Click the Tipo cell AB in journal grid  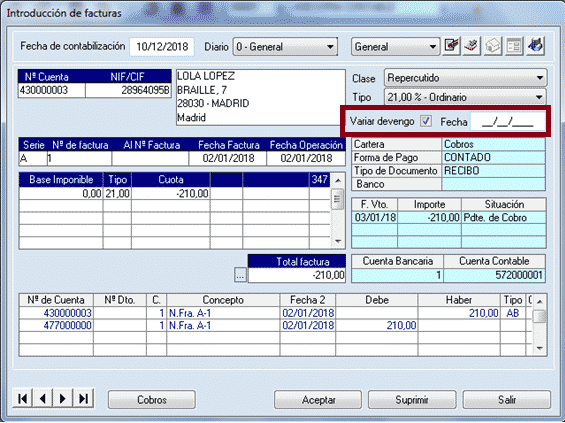(513, 313)
